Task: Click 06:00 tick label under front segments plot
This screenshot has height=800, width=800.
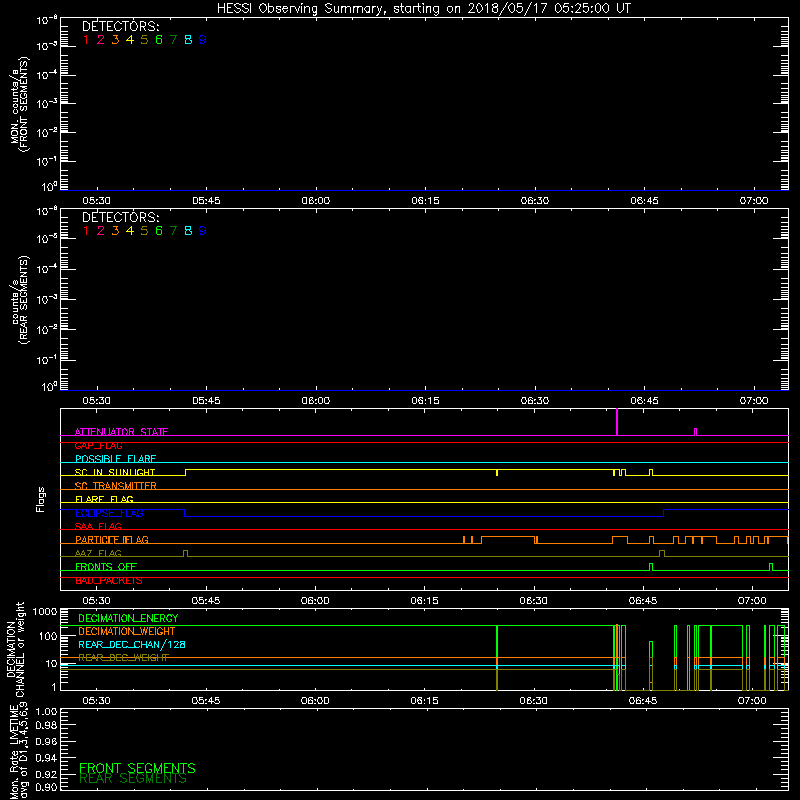Action: (x=316, y=201)
